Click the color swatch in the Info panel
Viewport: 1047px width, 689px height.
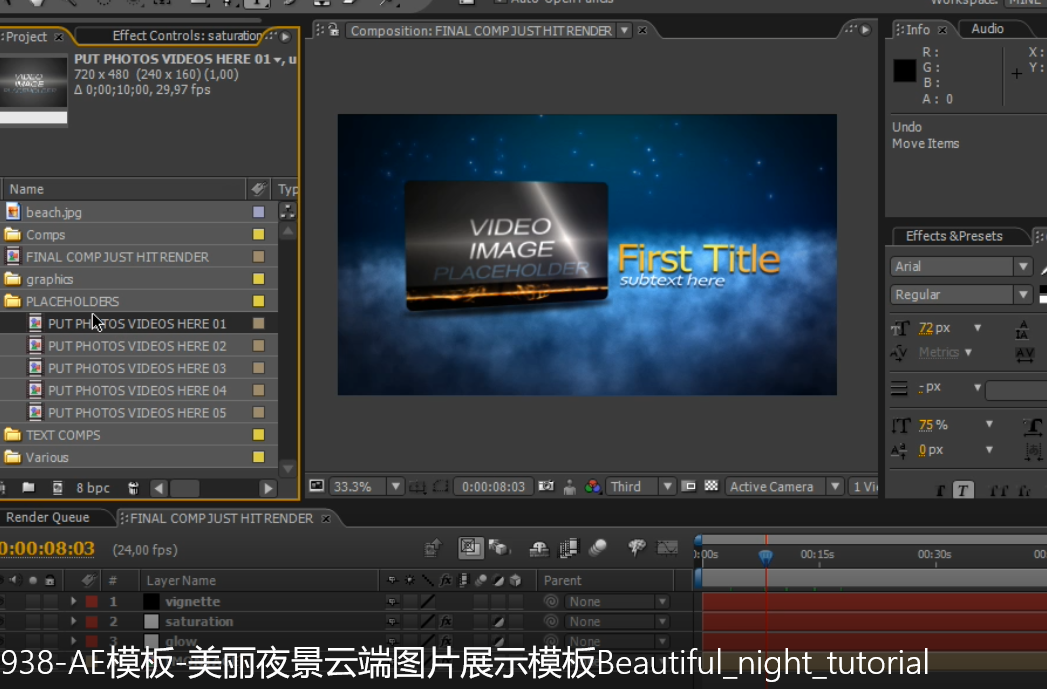905,70
